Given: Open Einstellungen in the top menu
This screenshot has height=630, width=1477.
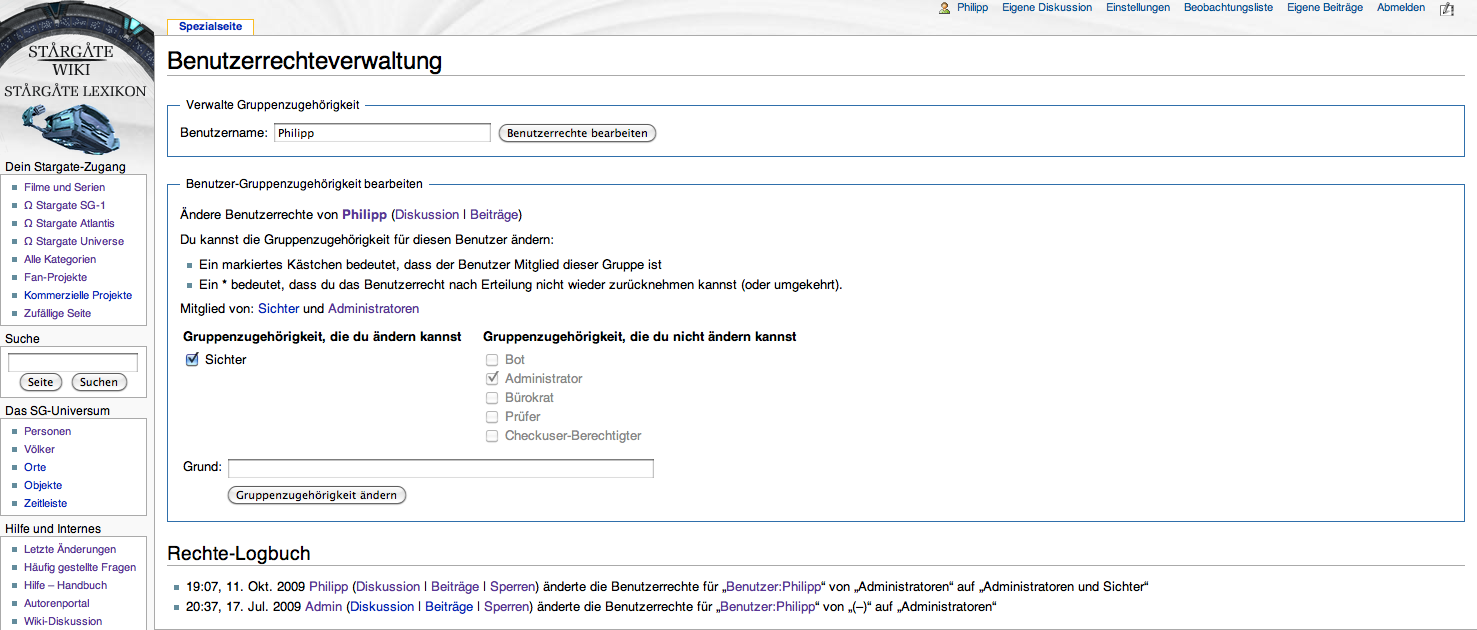Looking at the screenshot, I should (x=1138, y=8).
